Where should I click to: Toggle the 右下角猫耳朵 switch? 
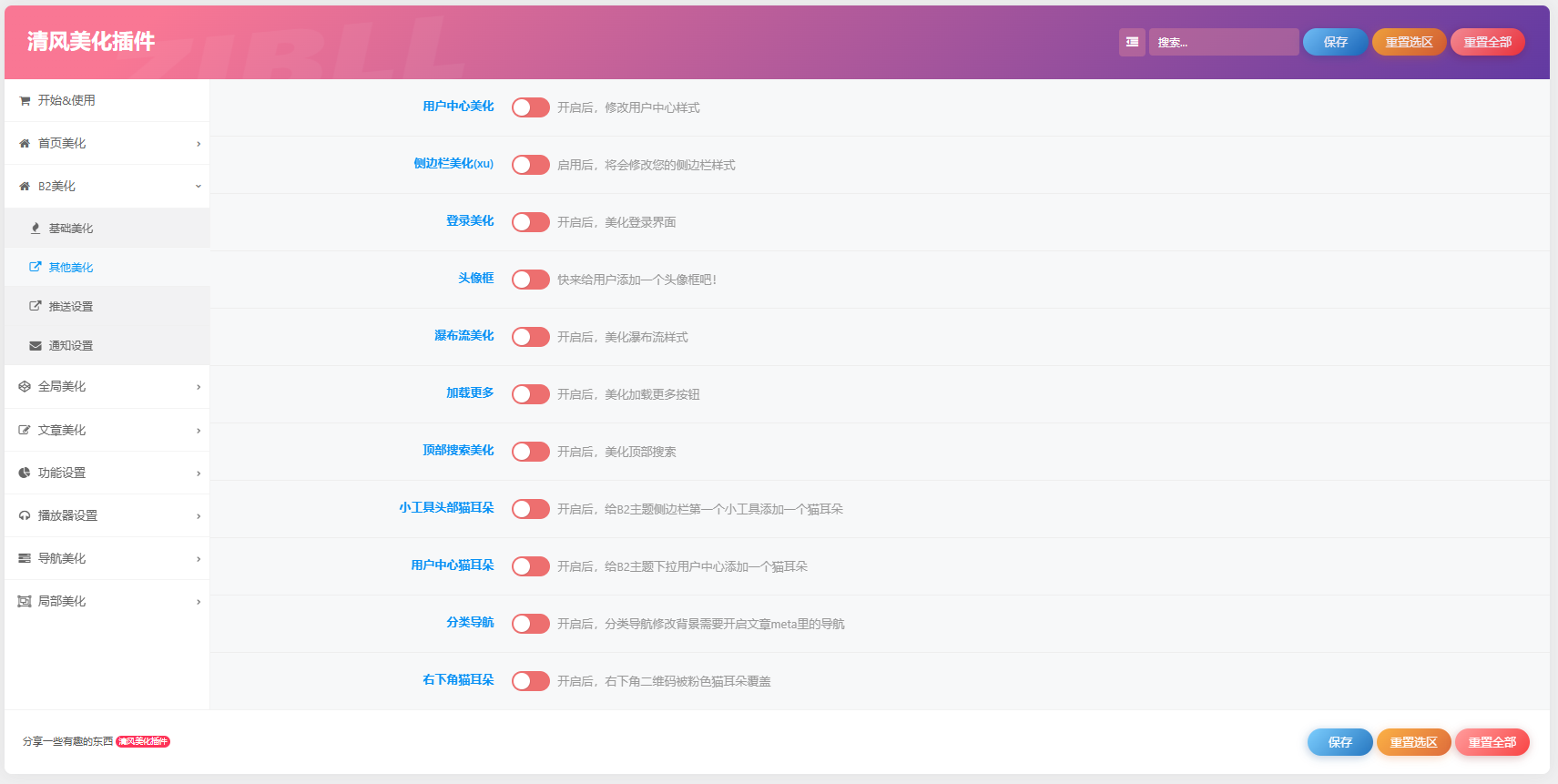click(x=530, y=681)
